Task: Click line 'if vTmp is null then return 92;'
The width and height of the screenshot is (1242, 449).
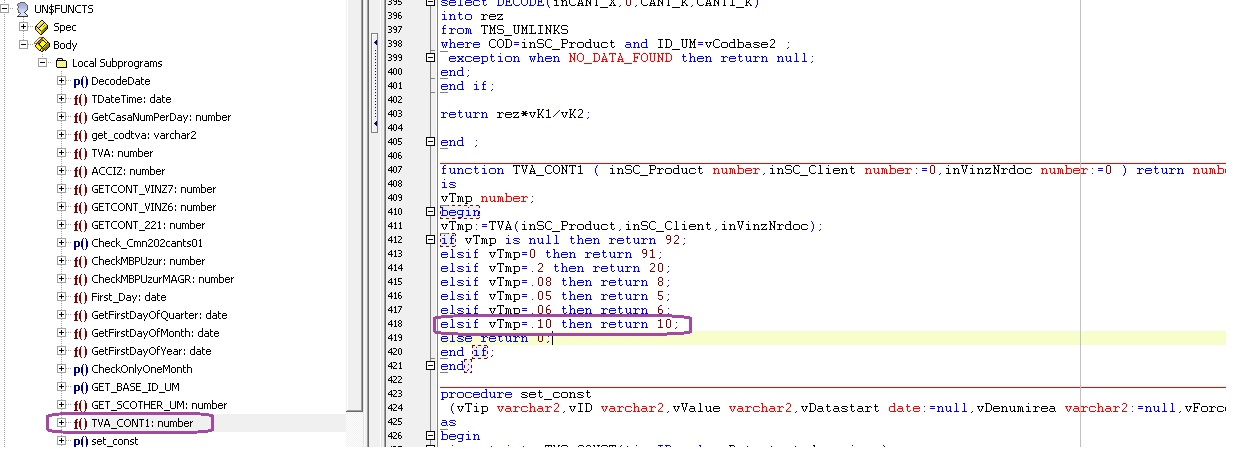Action: [564, 240]
